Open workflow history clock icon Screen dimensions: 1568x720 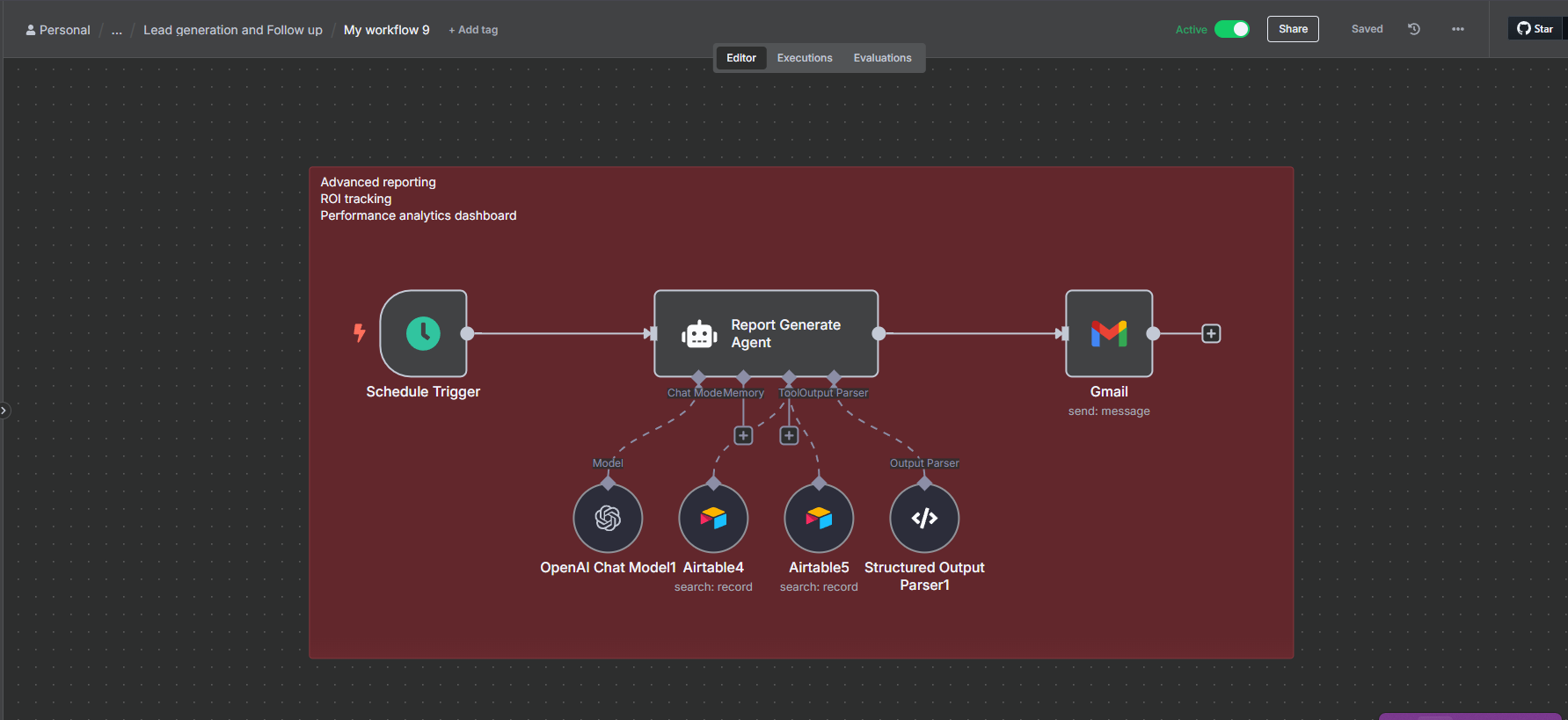coord(1414,29)
